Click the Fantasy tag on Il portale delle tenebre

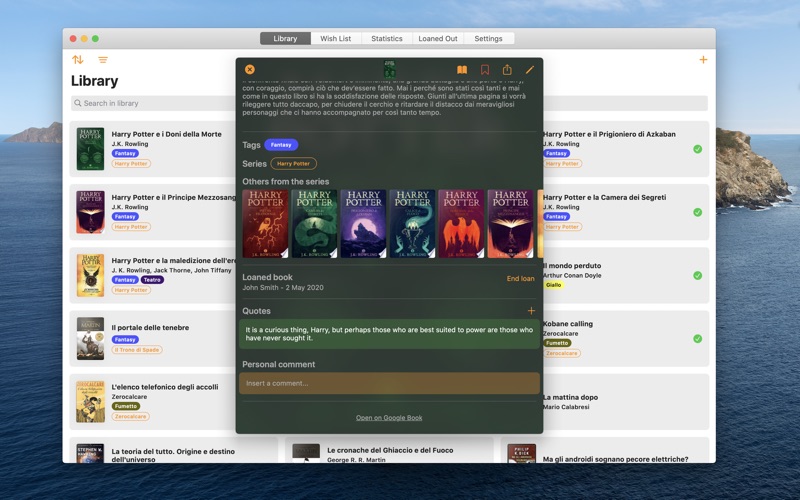click(x=125, y=340)
